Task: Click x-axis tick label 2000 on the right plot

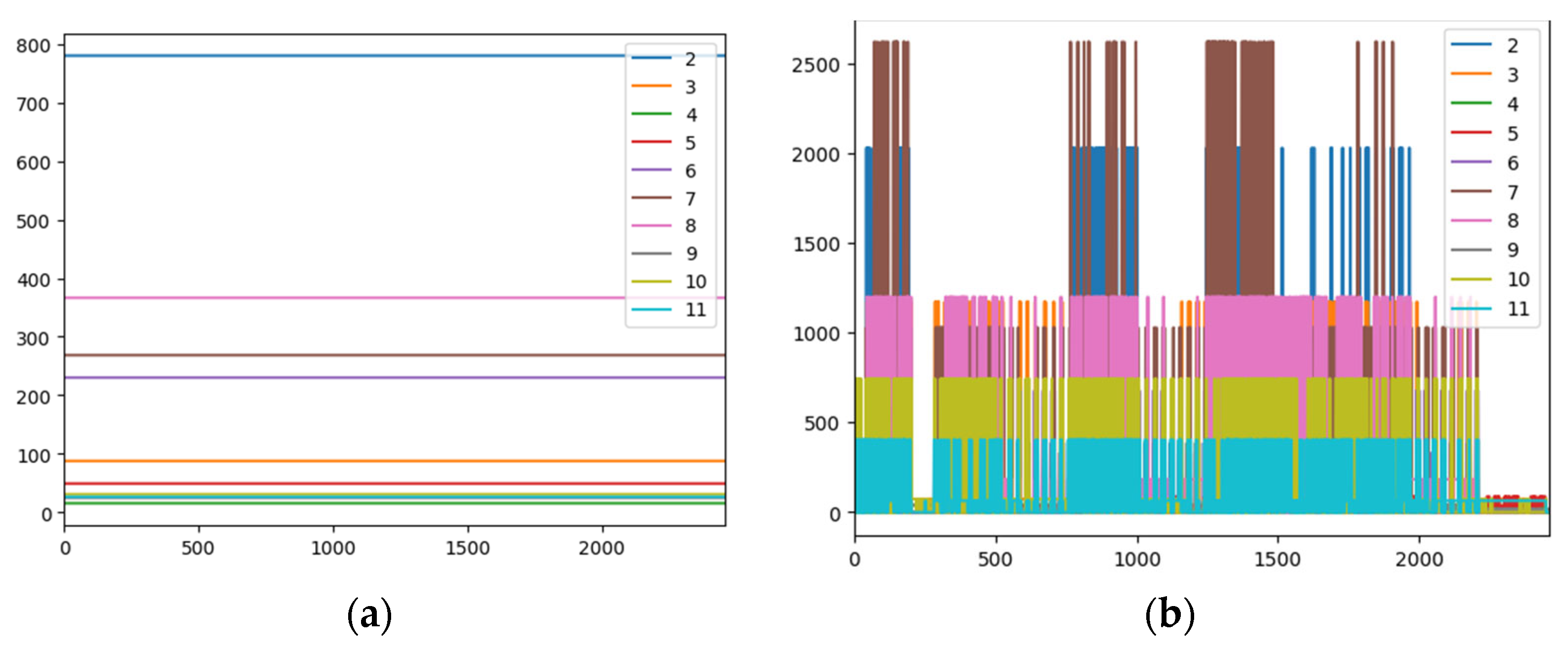Action: click(x=1419, y=559)
